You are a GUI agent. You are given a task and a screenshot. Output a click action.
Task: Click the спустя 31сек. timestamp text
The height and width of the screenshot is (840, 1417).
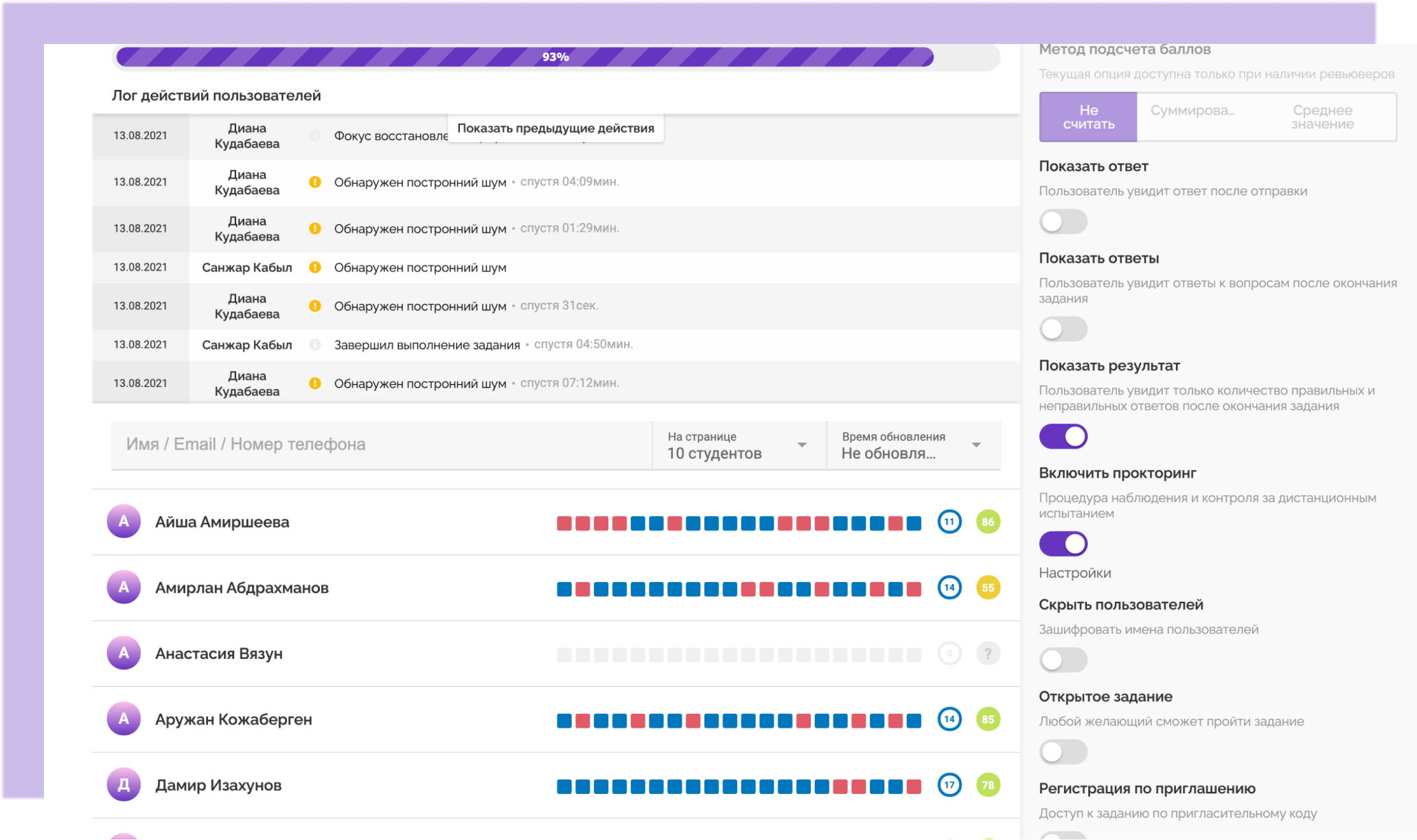(x=560, y=305)
